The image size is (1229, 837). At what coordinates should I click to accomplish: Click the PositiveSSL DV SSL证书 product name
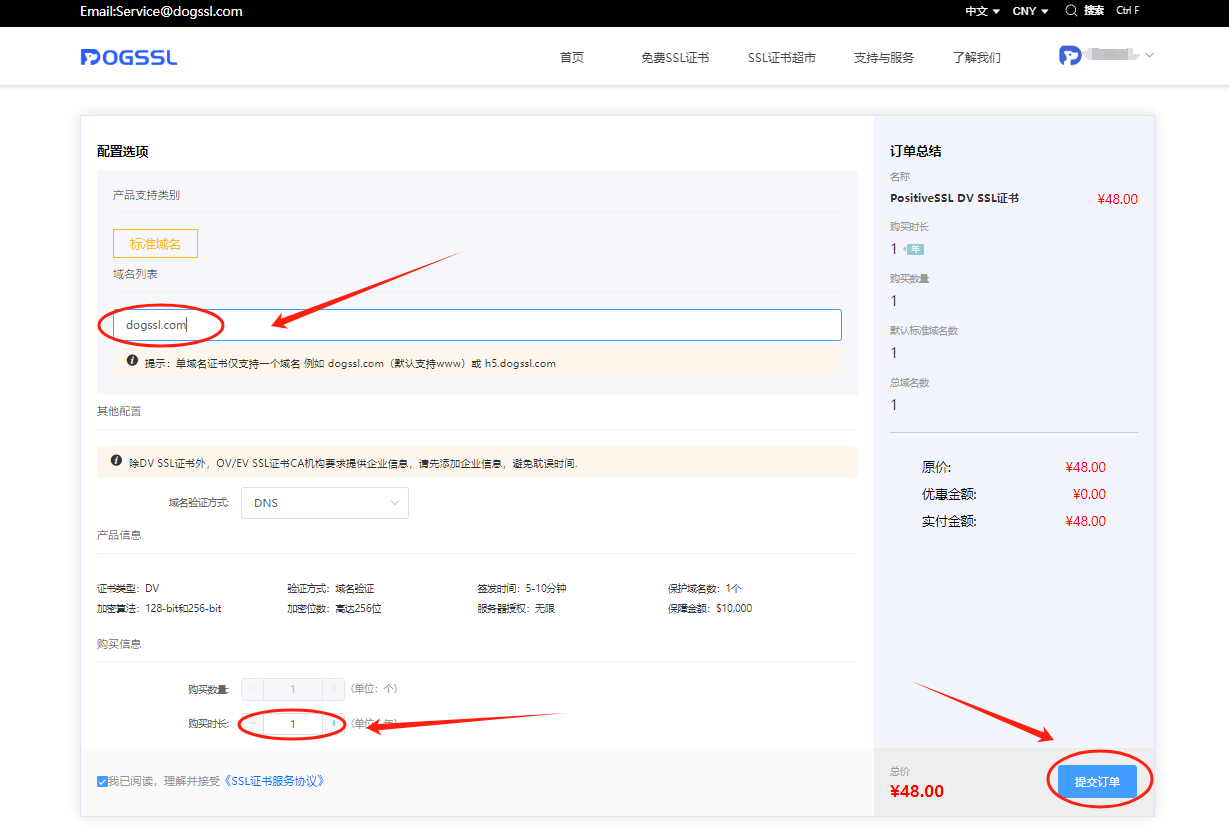954,198
